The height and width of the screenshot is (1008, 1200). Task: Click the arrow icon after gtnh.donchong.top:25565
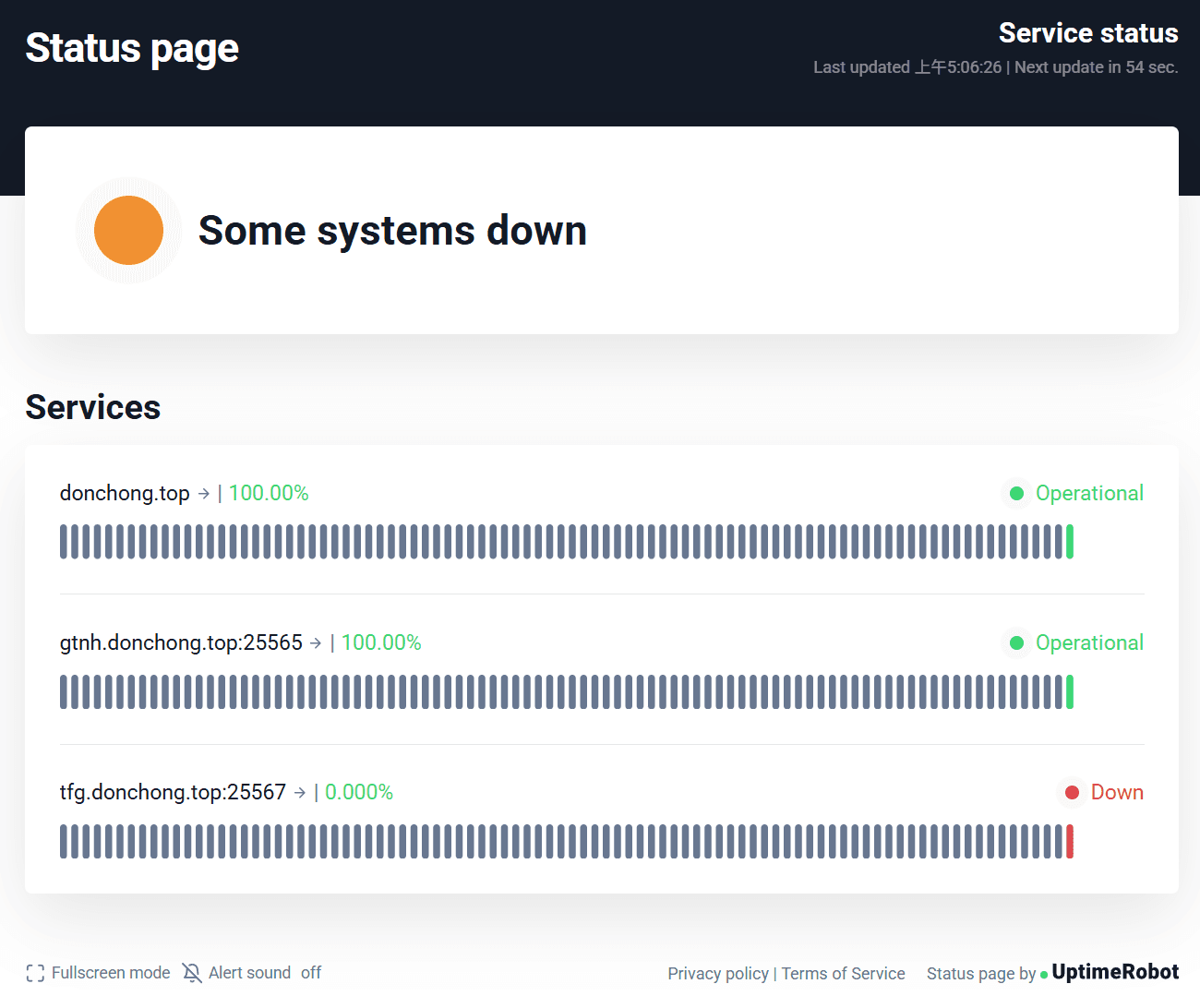(317, 642)
